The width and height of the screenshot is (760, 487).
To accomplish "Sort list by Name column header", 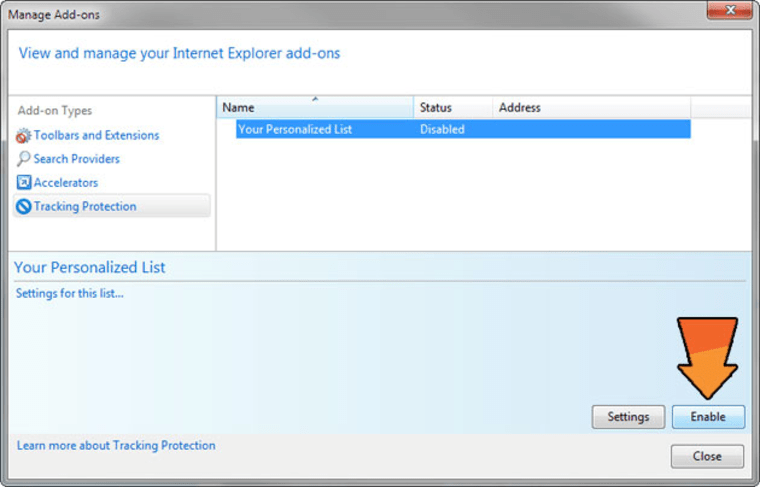I will click(315, 107).
